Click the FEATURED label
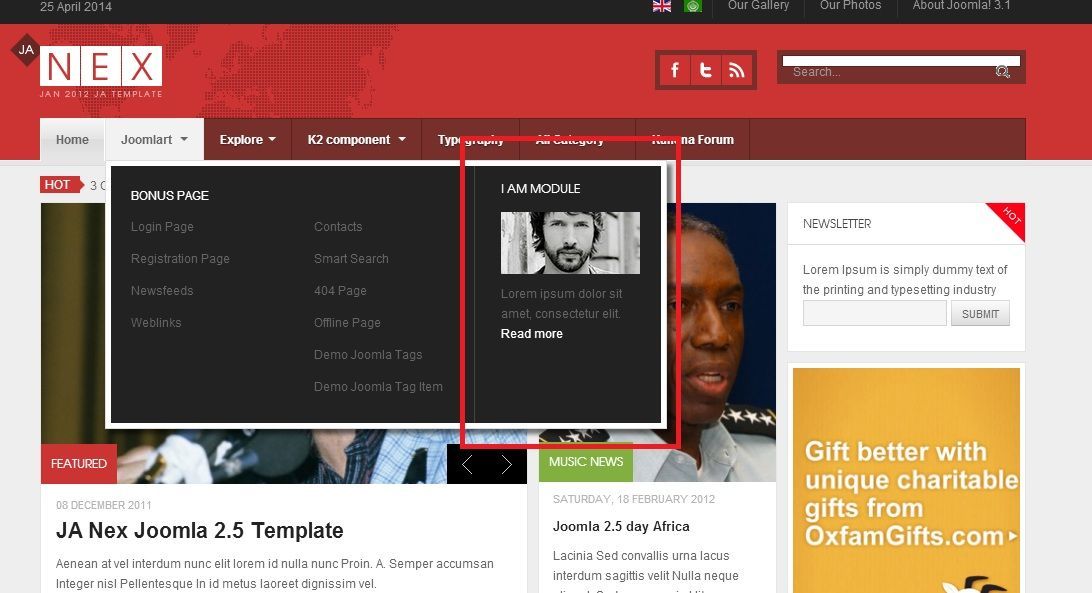Image resolution: width=1092 pixels, height=593 pixels. click(79, 464)
